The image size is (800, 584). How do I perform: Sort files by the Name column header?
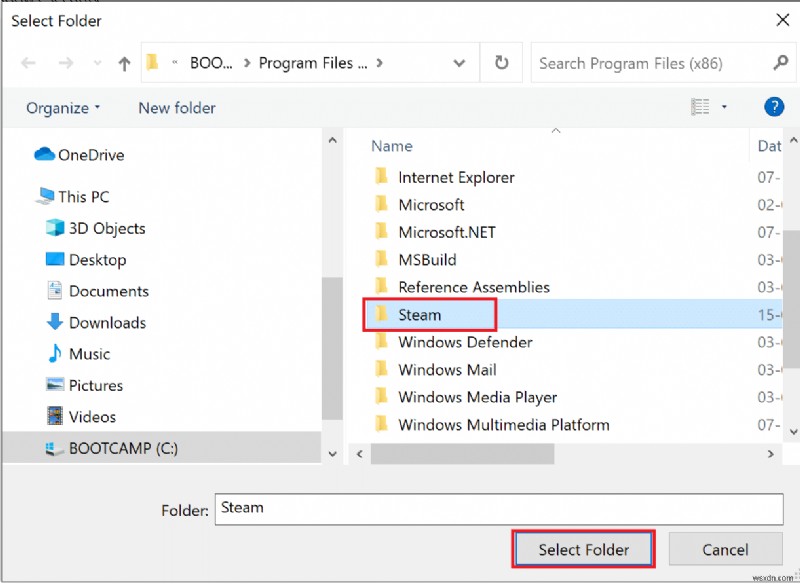(392, 146)
